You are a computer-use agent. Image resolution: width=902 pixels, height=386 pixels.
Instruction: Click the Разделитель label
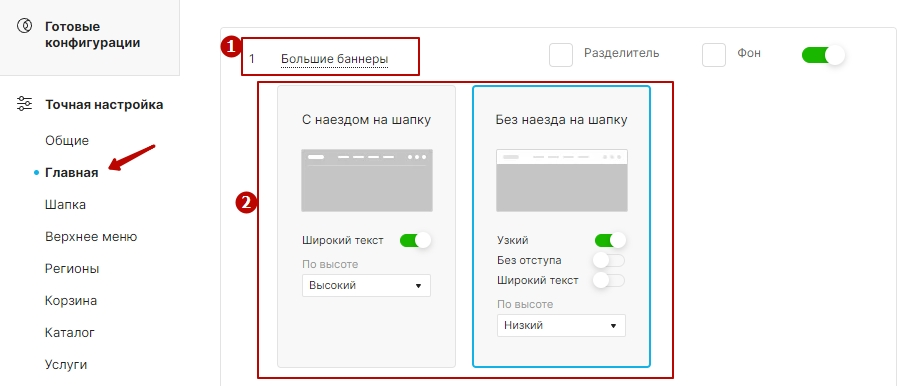pos(622,53)
